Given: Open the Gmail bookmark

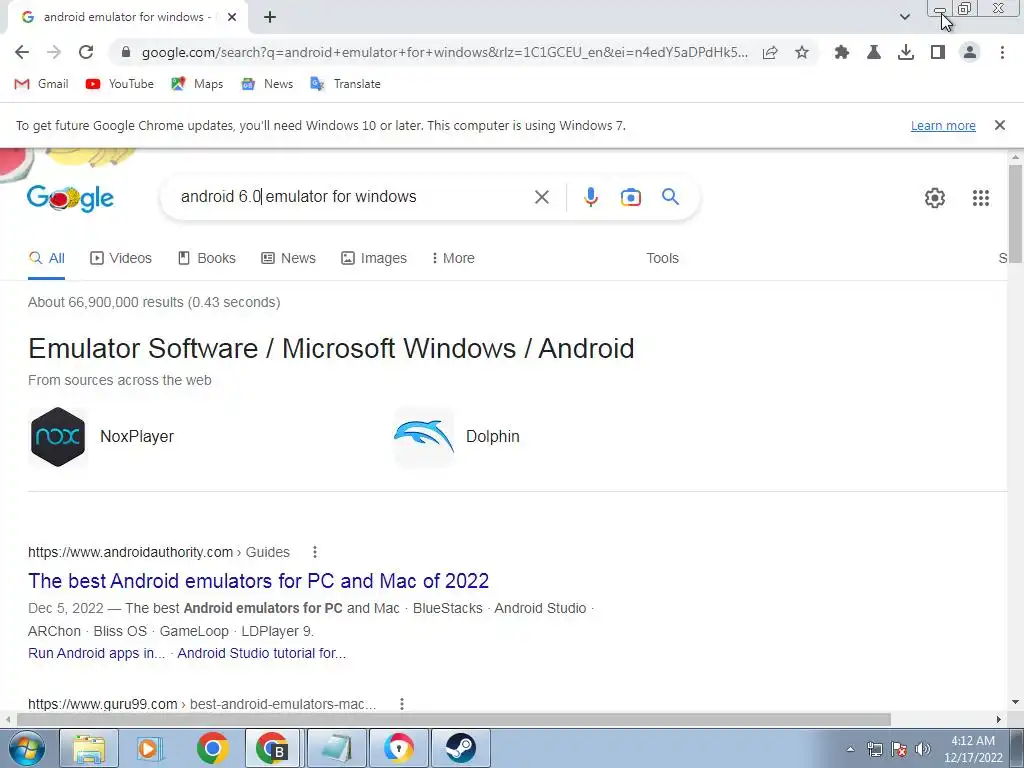Looking at the screenshot, I should point(41,84).
